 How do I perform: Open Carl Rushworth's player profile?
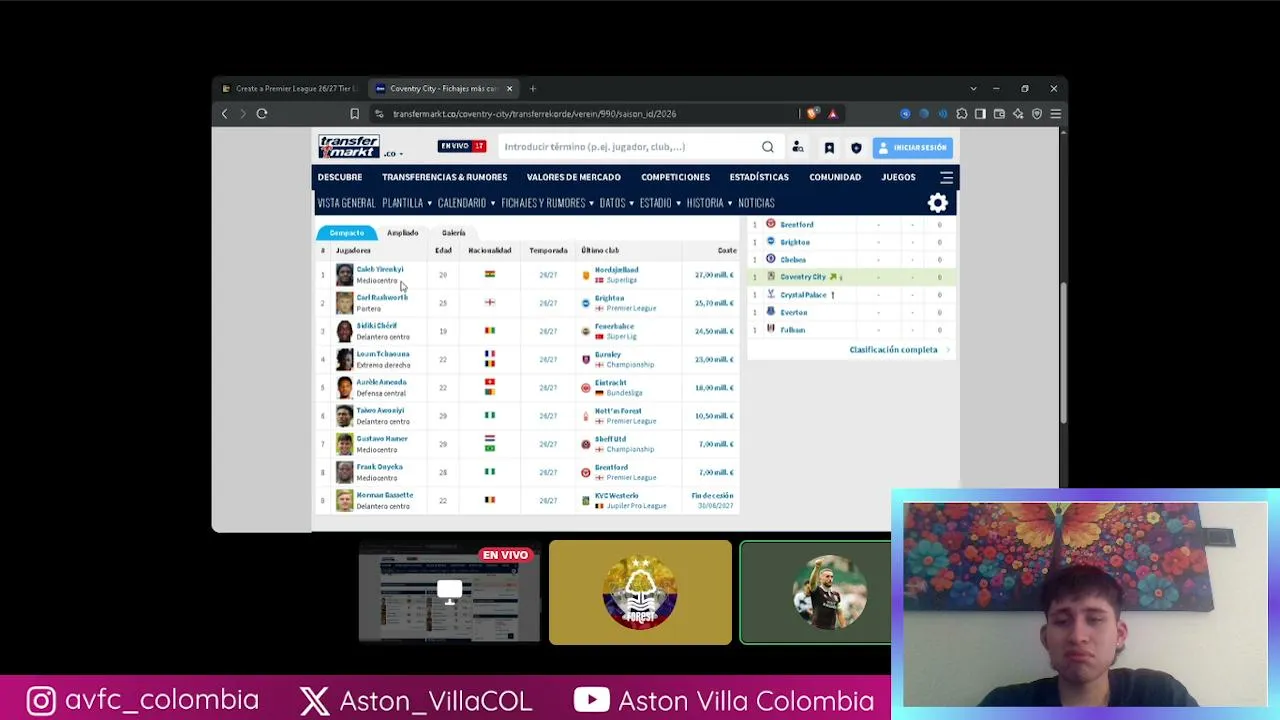pos(382,297)
